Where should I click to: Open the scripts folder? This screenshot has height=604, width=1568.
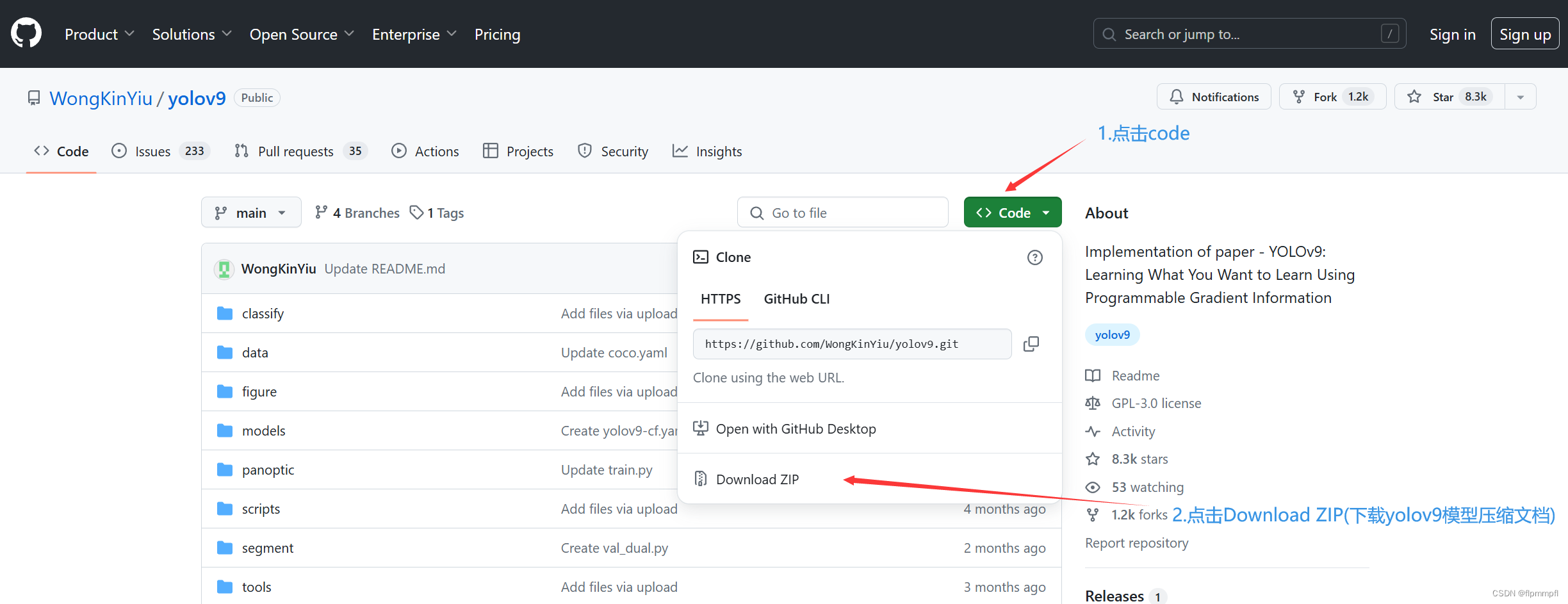click(261, 509)
